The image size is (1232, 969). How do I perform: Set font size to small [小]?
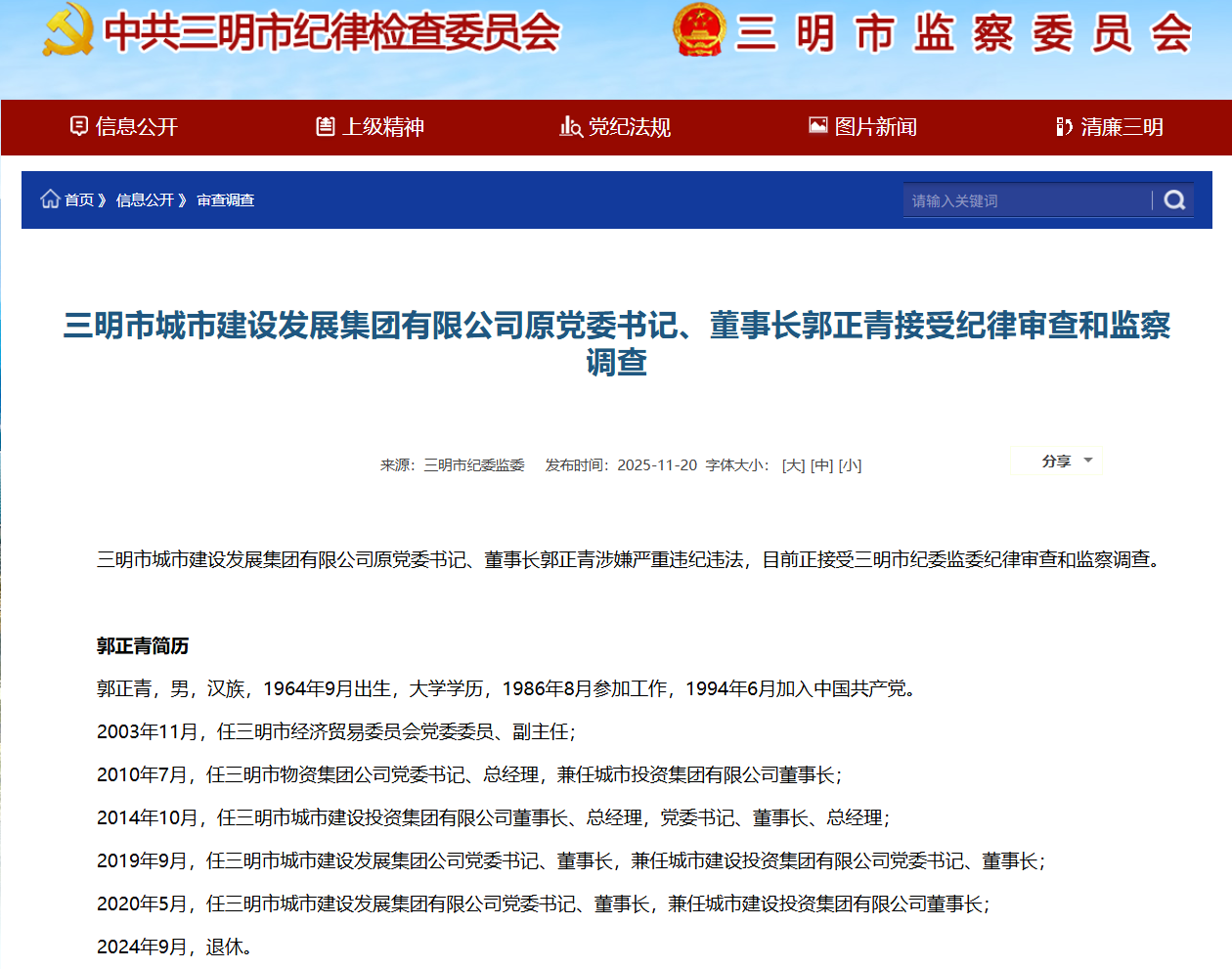click(x=850, y=465)
